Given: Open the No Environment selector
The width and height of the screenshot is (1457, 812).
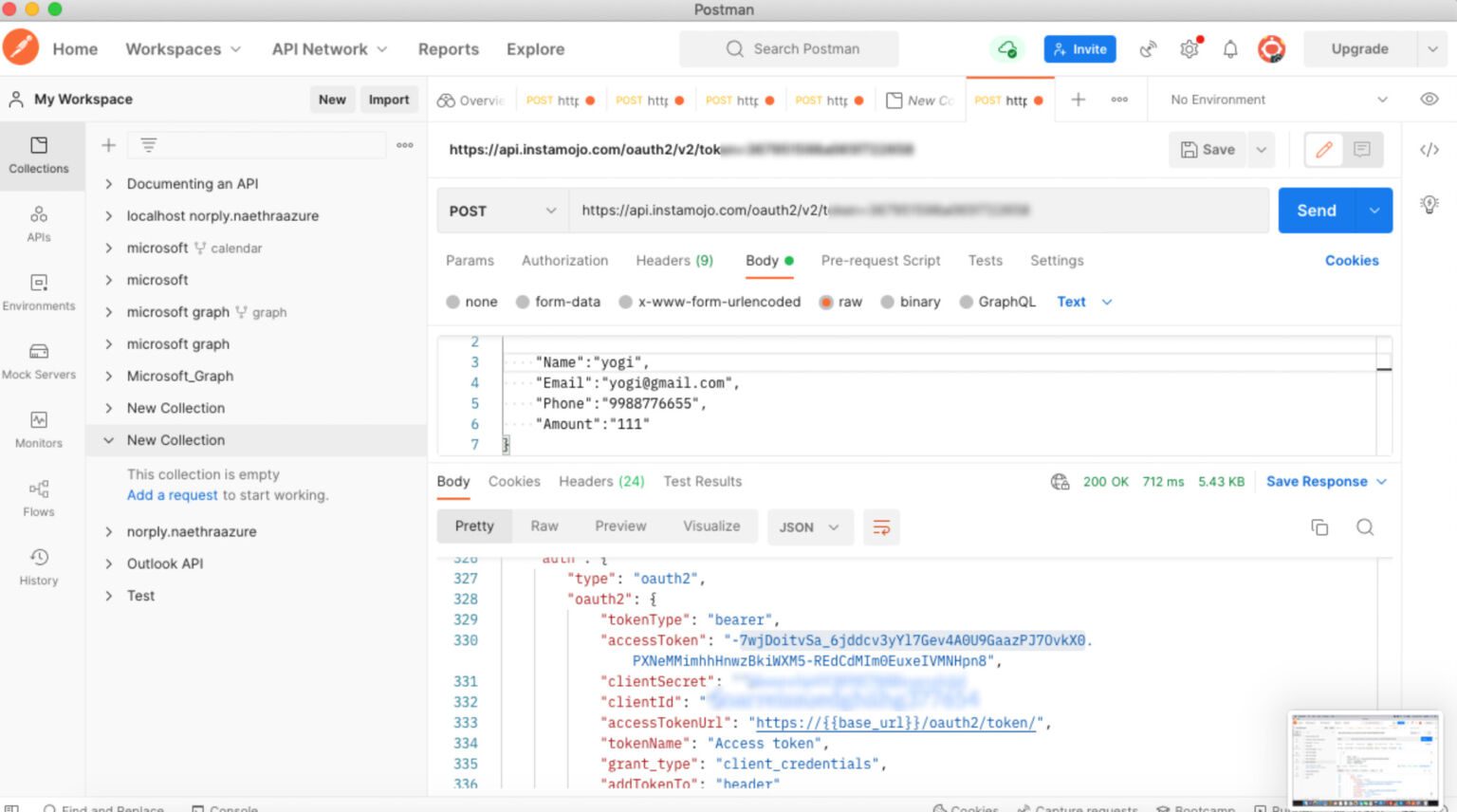Looking at the screenshot, I should pyautogui.click(x=1278, y=100).
